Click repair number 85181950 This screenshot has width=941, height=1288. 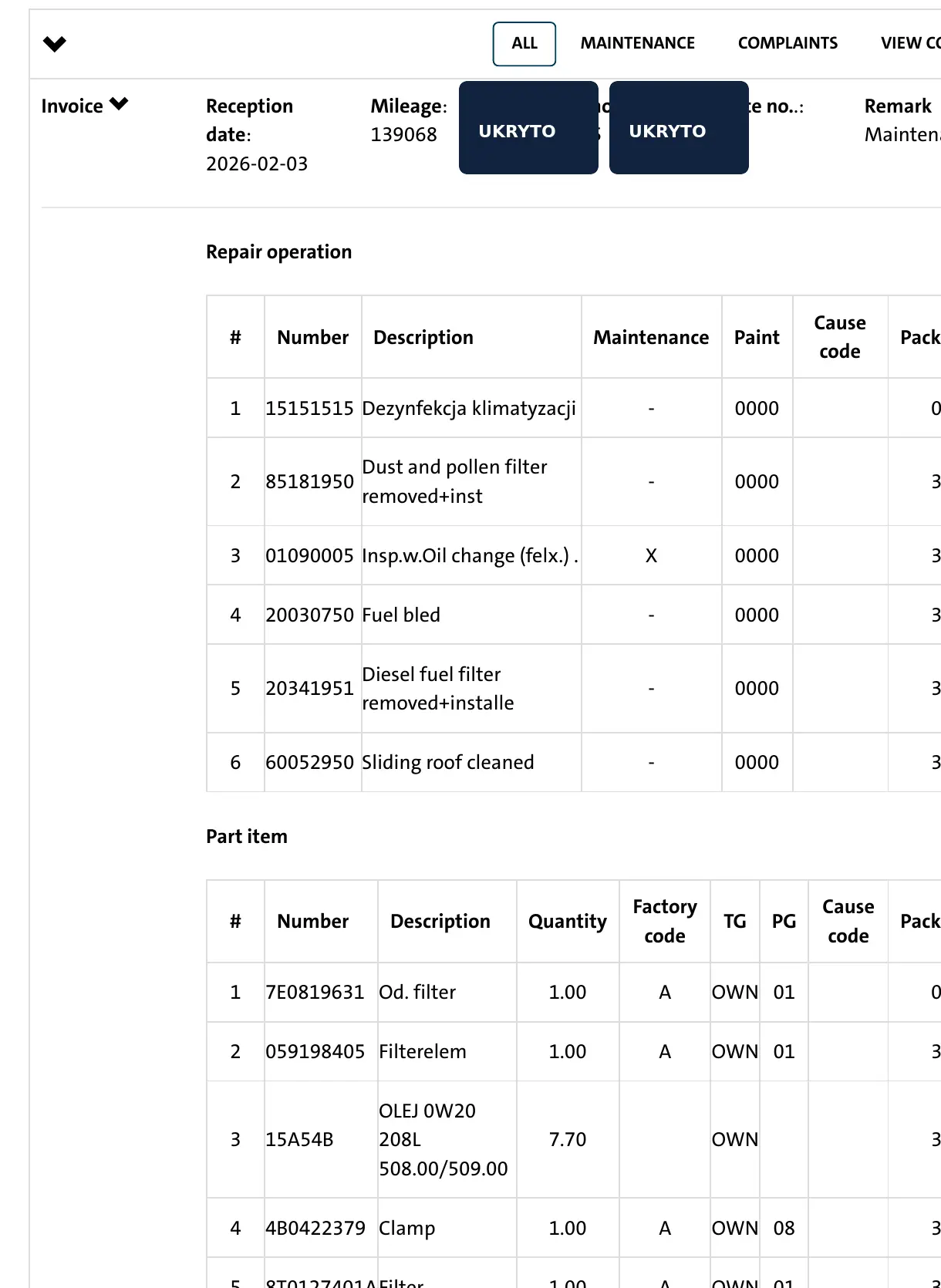click(x=309, y=481)
